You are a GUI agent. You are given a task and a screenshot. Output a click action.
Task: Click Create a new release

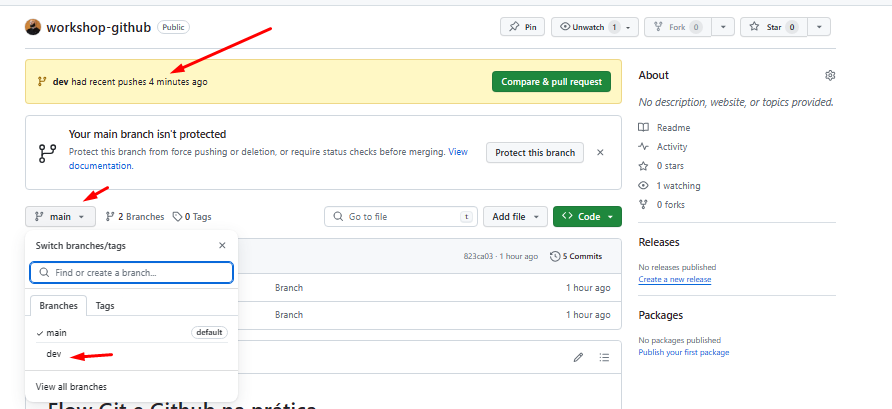coord(675,279)
